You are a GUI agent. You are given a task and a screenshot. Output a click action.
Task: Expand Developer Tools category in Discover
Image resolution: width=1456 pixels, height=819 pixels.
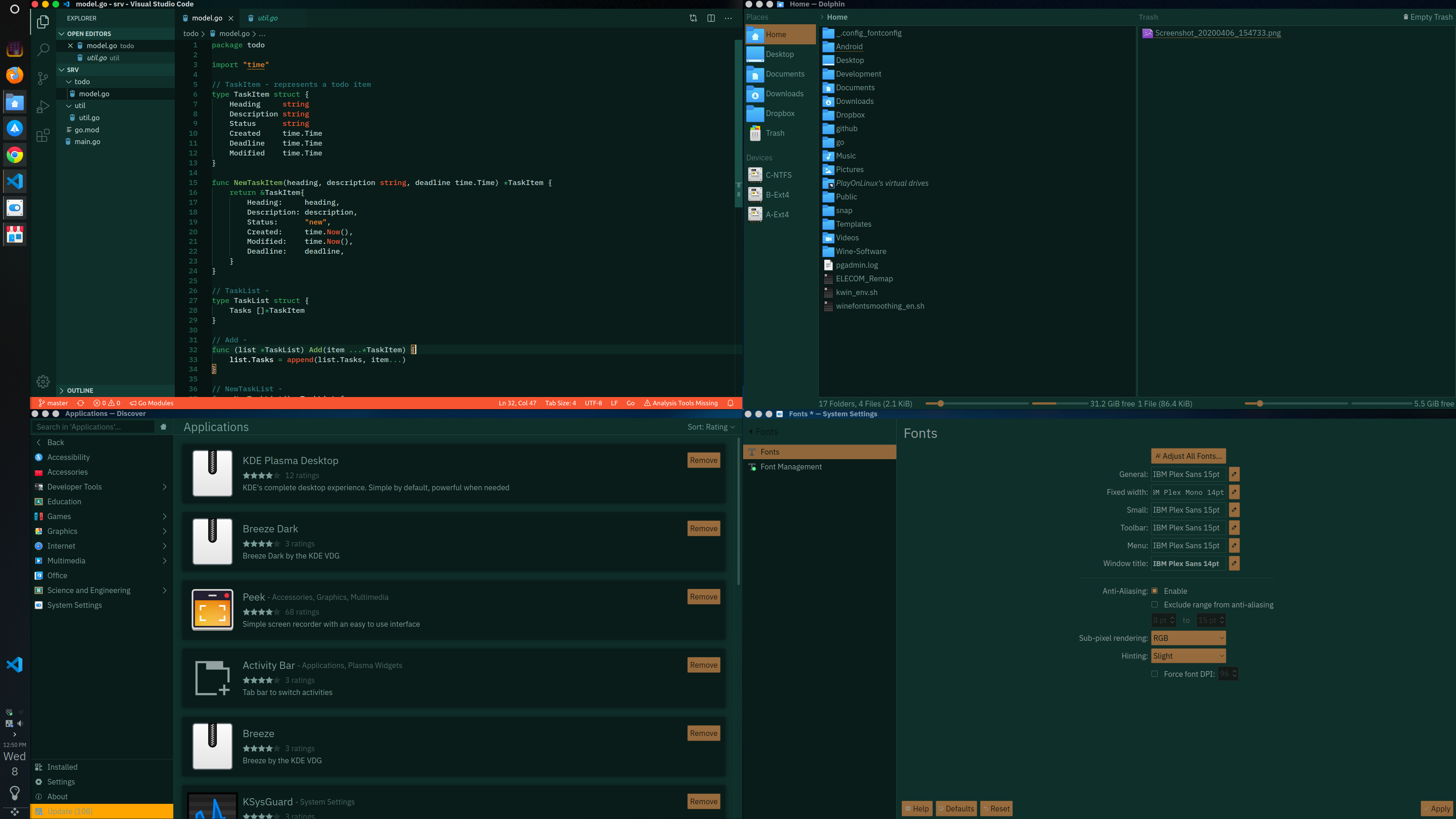click(165, 486)
